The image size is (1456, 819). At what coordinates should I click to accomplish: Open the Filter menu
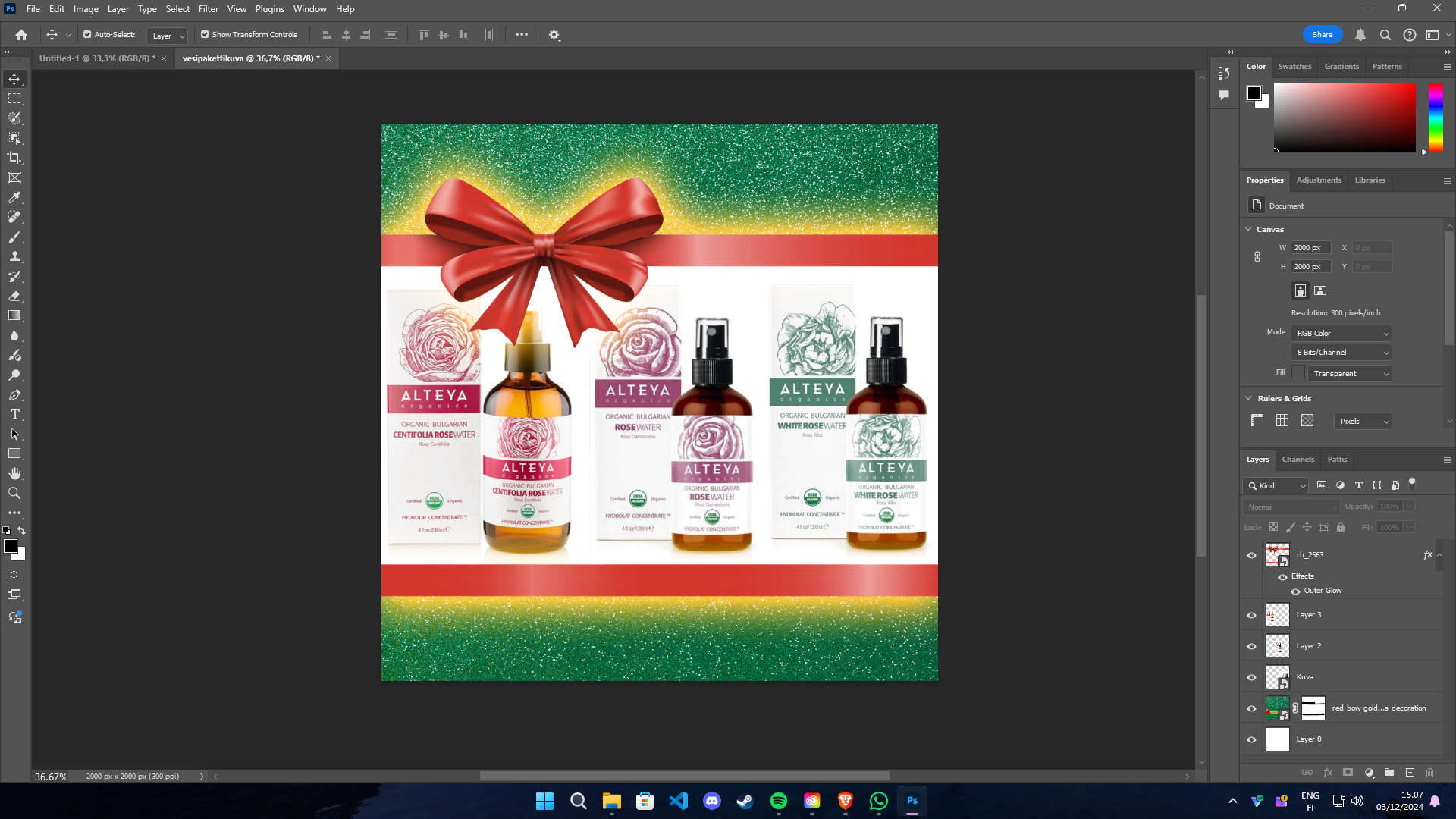[209, 9]
